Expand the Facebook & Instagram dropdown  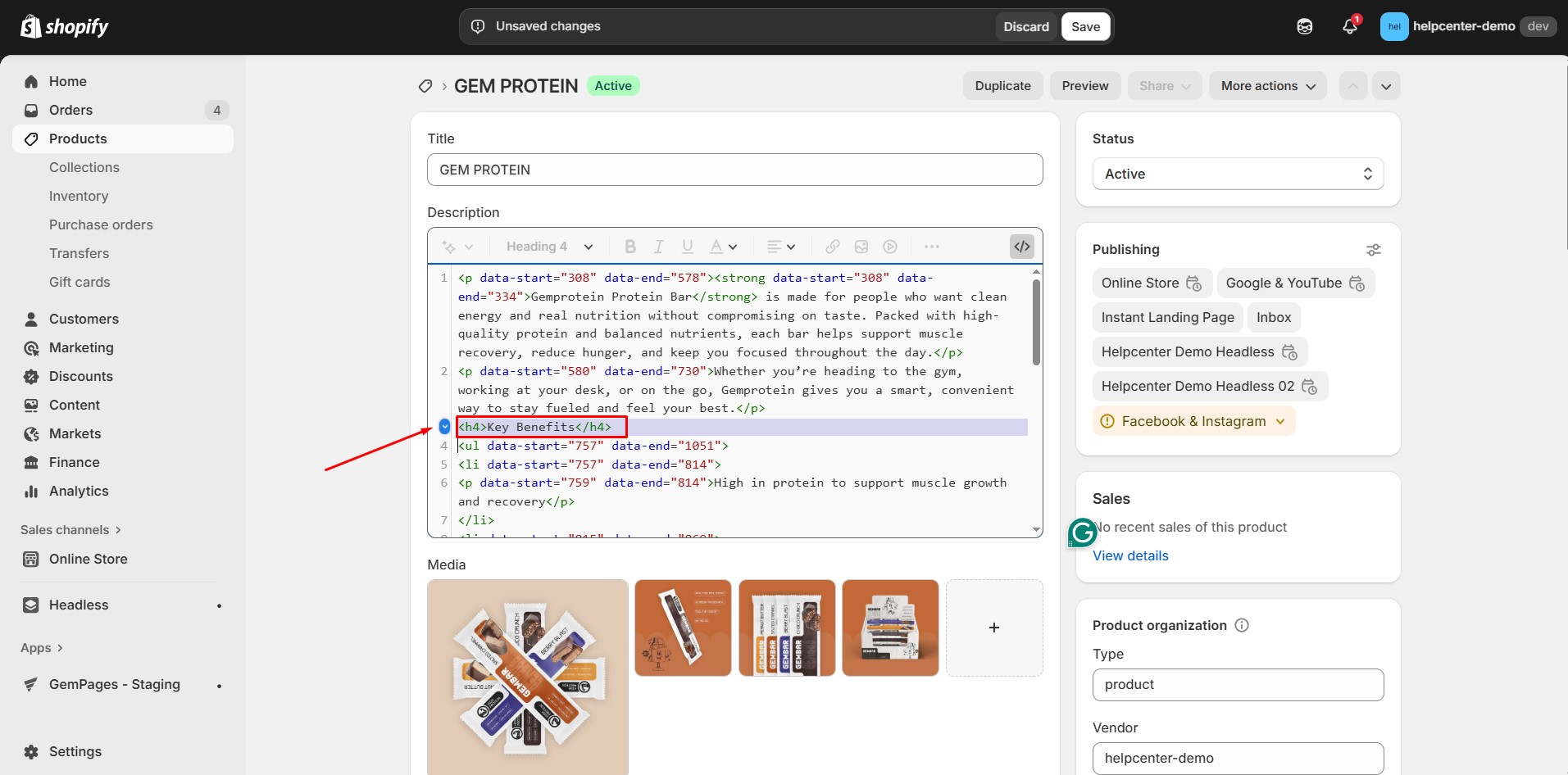click(1281, 421)
